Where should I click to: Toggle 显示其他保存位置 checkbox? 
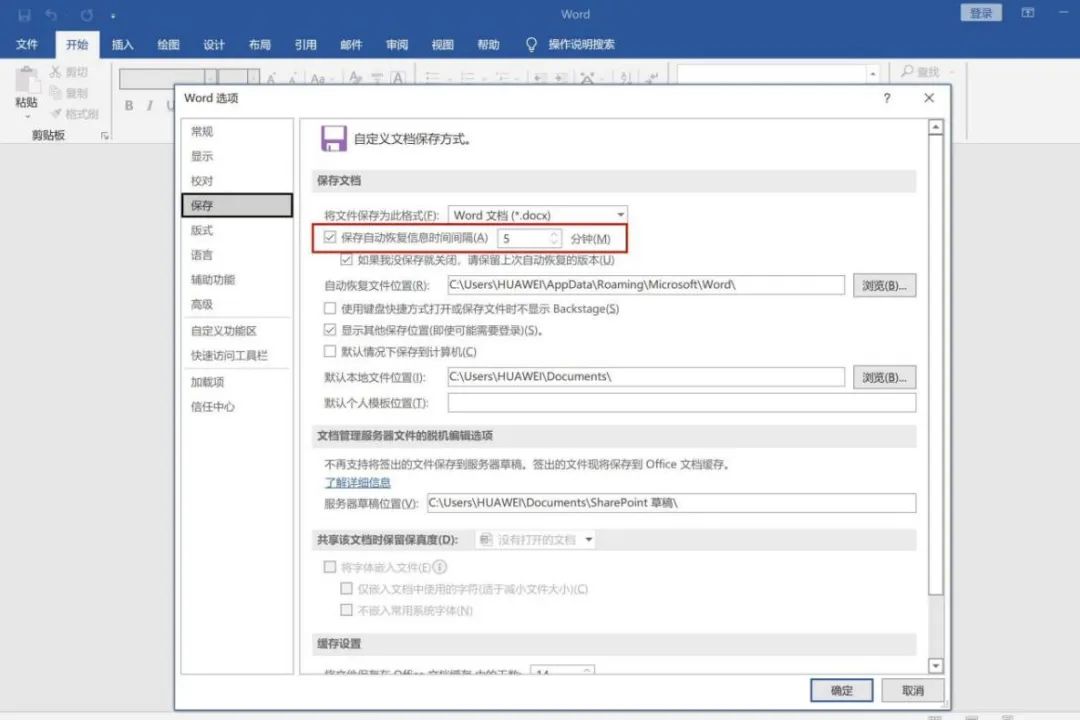coord(330,330)
